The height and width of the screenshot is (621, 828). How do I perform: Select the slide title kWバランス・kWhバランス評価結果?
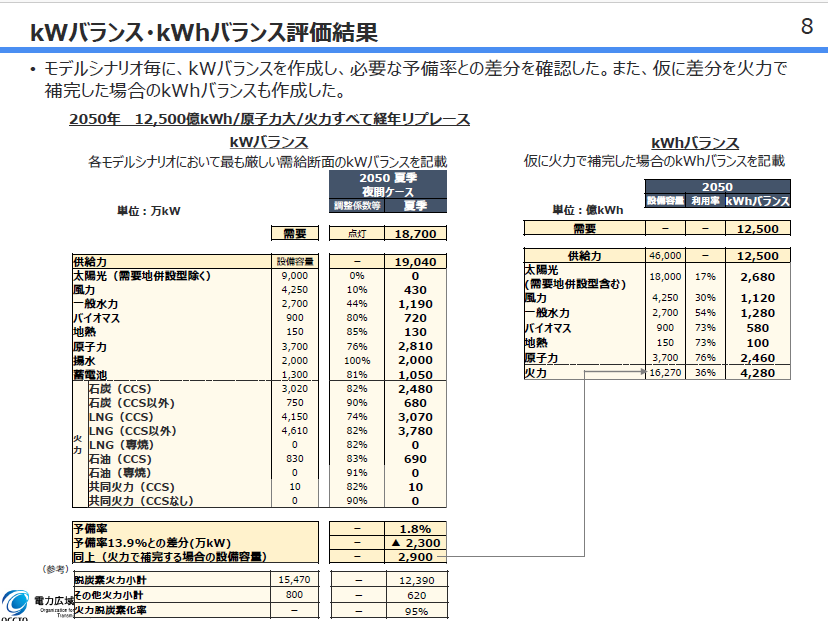[x=204, y=33]
